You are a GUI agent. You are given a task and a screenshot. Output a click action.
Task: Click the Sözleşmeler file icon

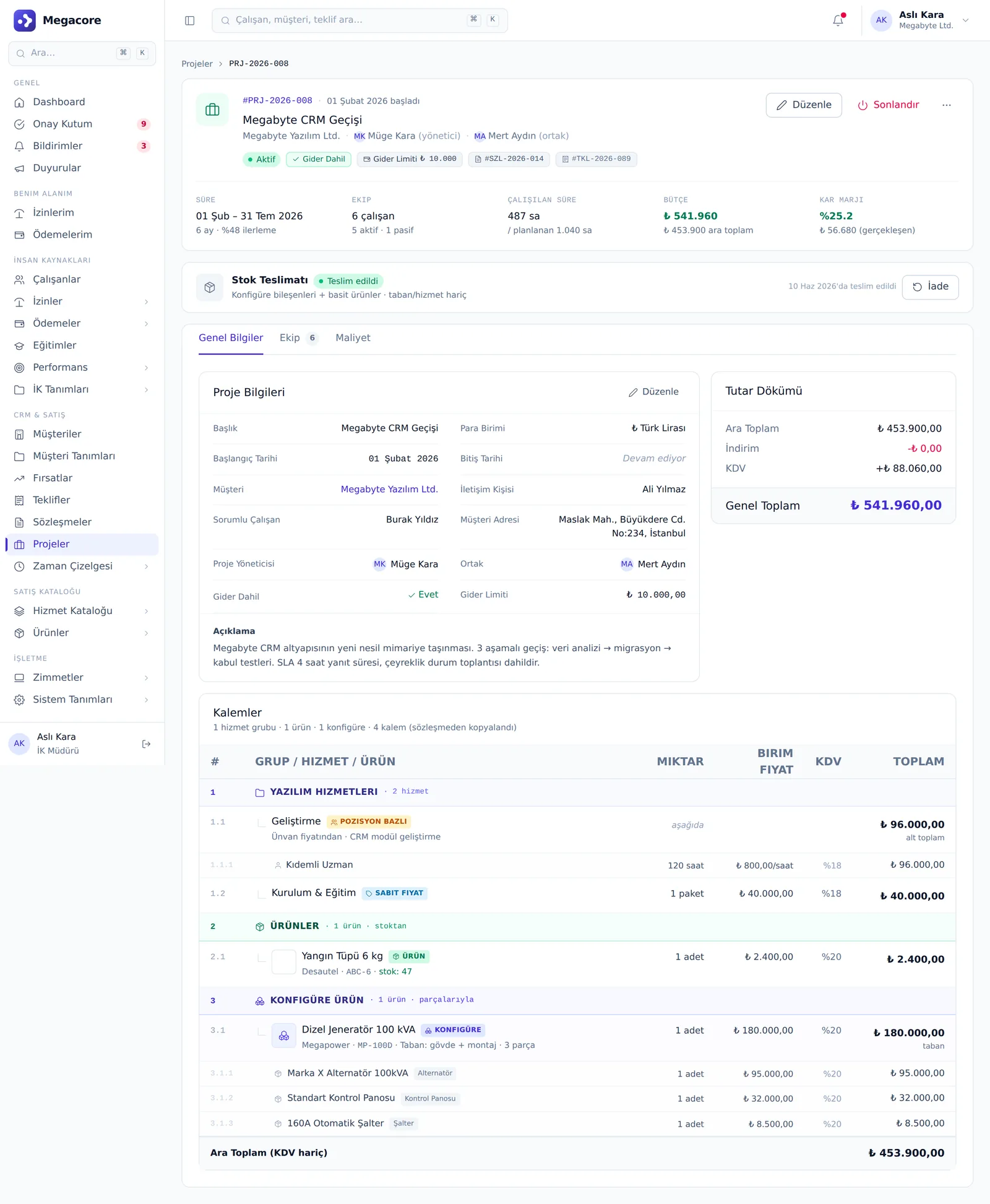[20, 522]
